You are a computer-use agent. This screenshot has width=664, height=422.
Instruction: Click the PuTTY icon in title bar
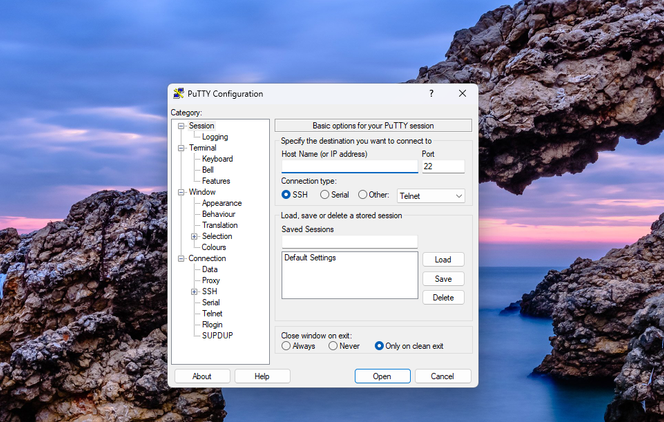[x=178, y=94]
